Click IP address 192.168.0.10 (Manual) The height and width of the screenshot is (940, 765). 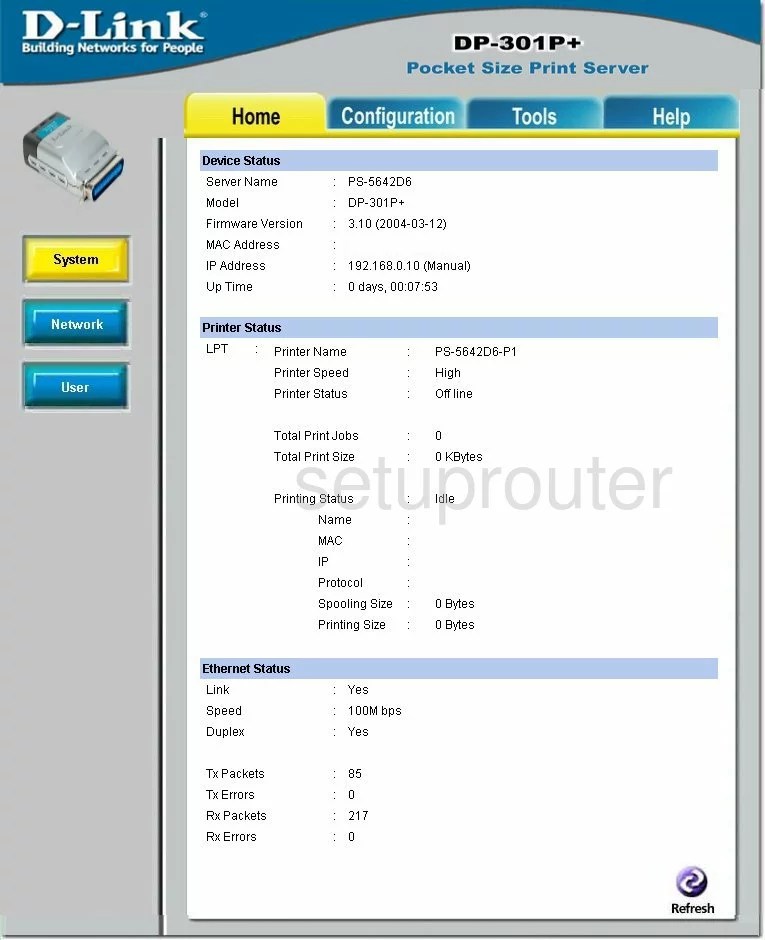pos(409,266)
